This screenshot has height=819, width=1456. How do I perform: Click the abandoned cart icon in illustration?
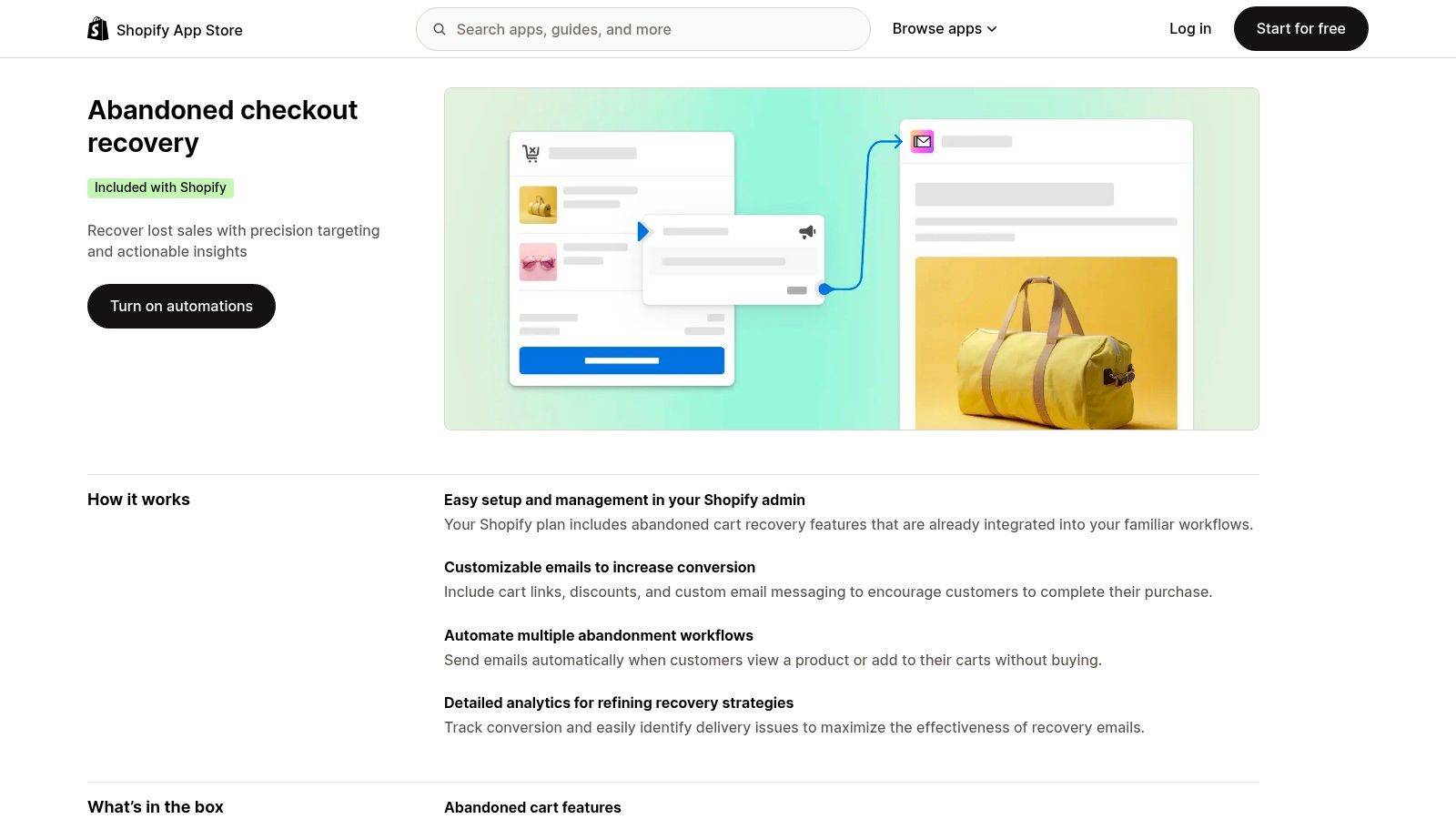531,154
